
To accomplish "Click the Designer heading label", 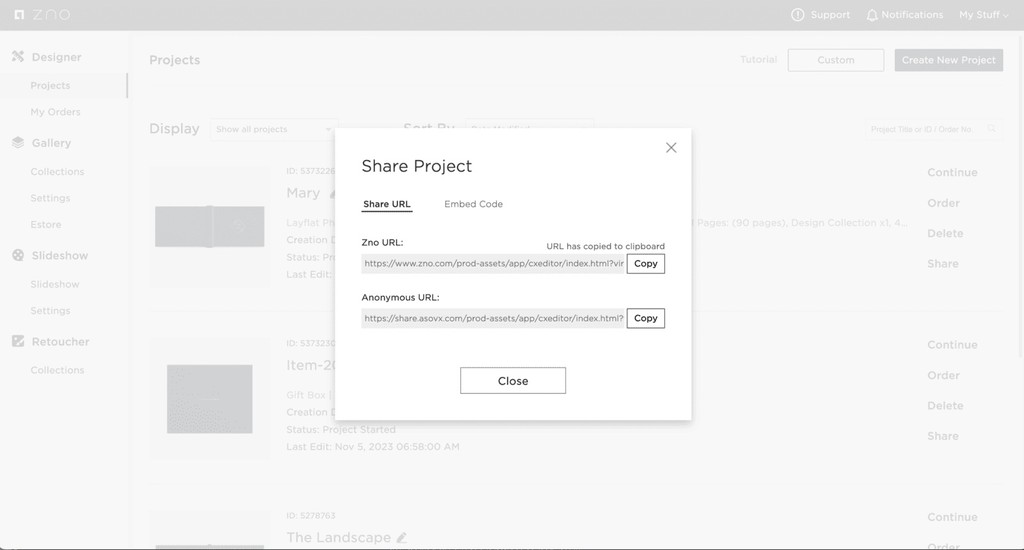I will point(57,57).
